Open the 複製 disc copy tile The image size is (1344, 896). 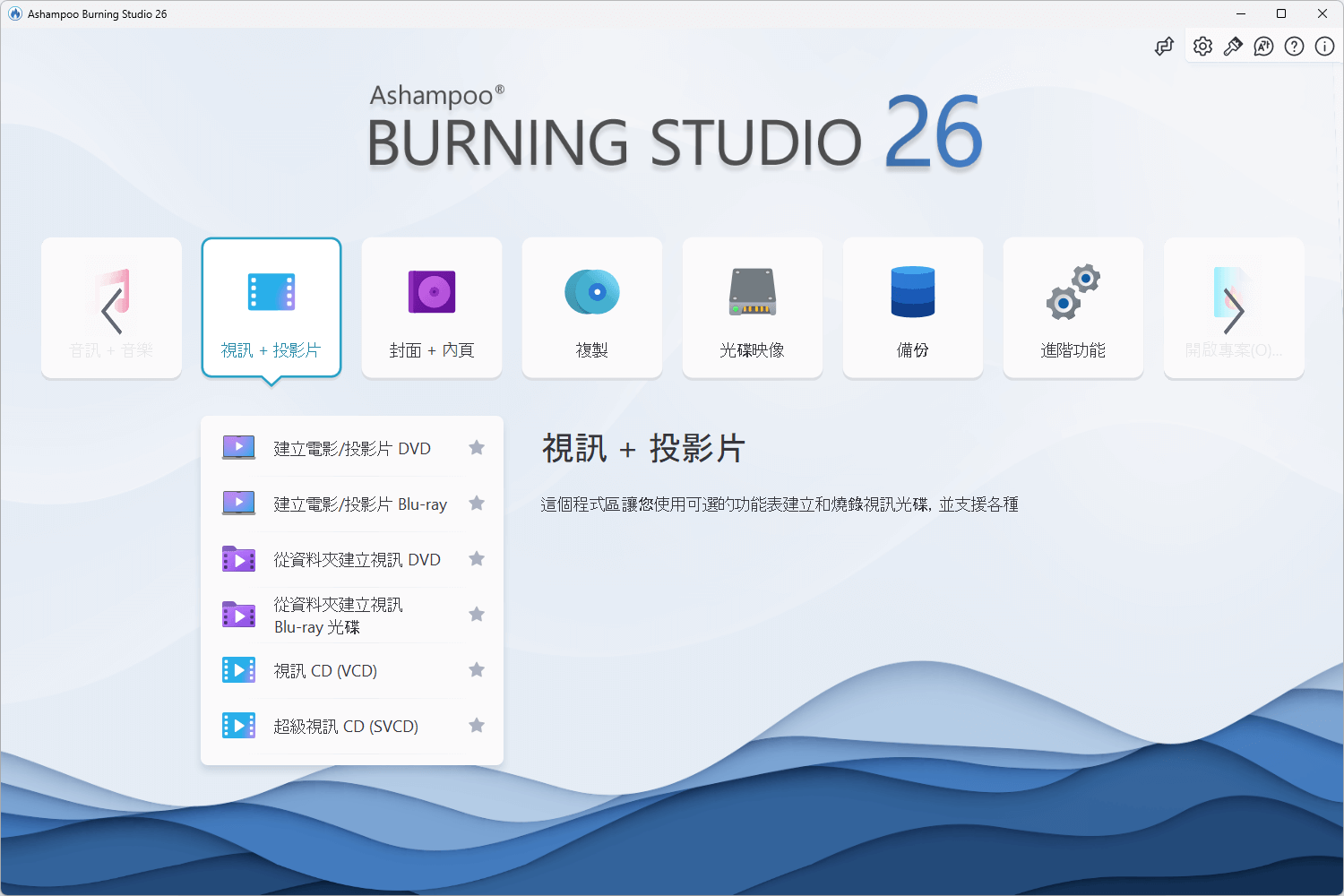(x=592, y=307)
